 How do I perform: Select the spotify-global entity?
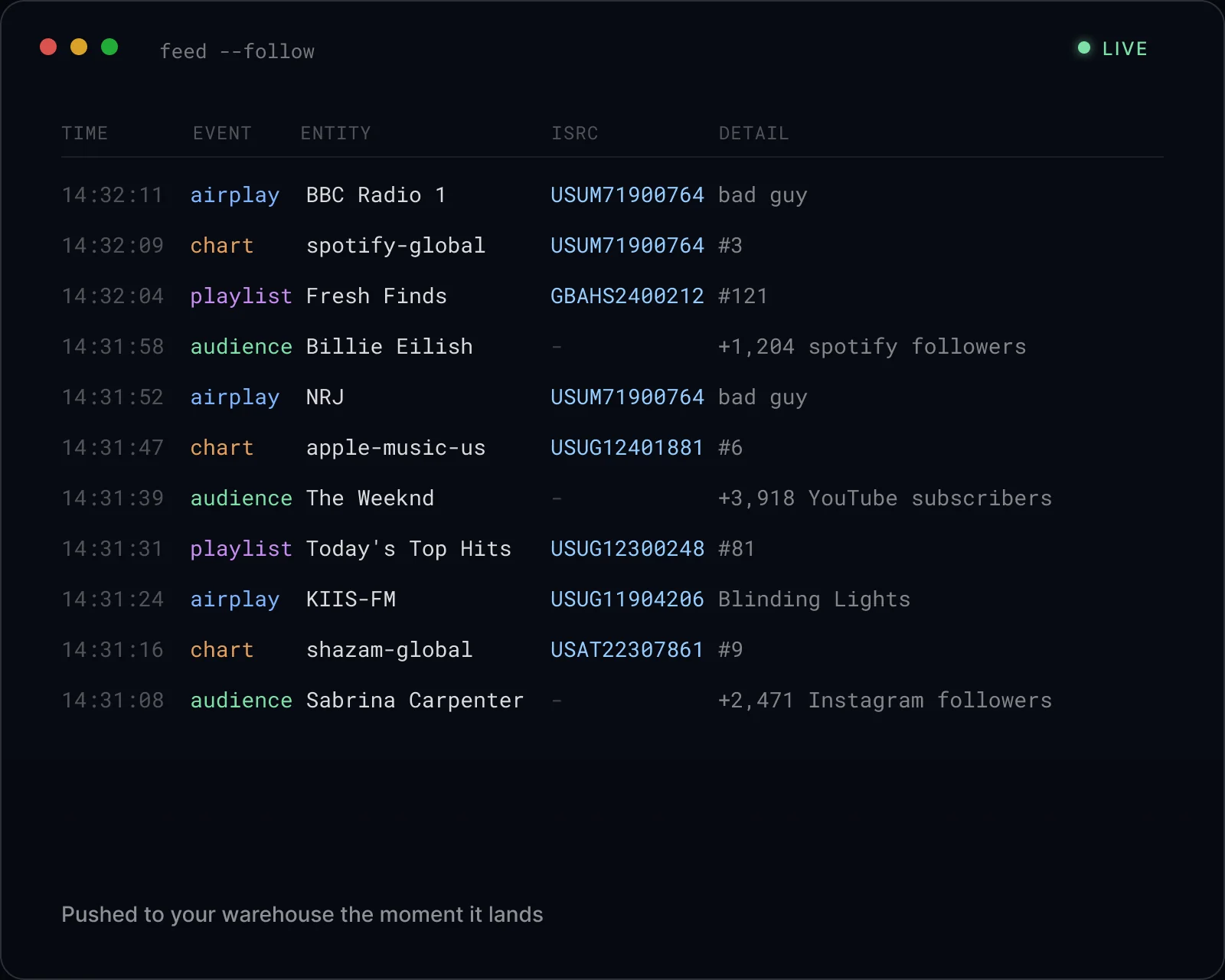(x=396, y=246)
